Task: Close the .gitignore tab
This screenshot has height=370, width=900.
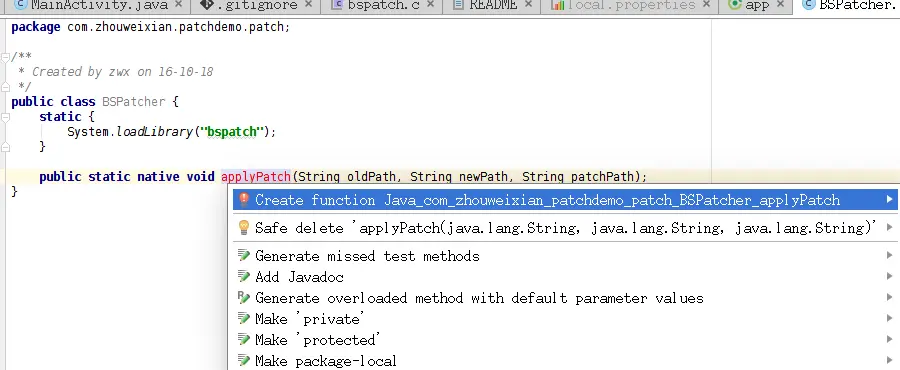Action: [309, 5]
